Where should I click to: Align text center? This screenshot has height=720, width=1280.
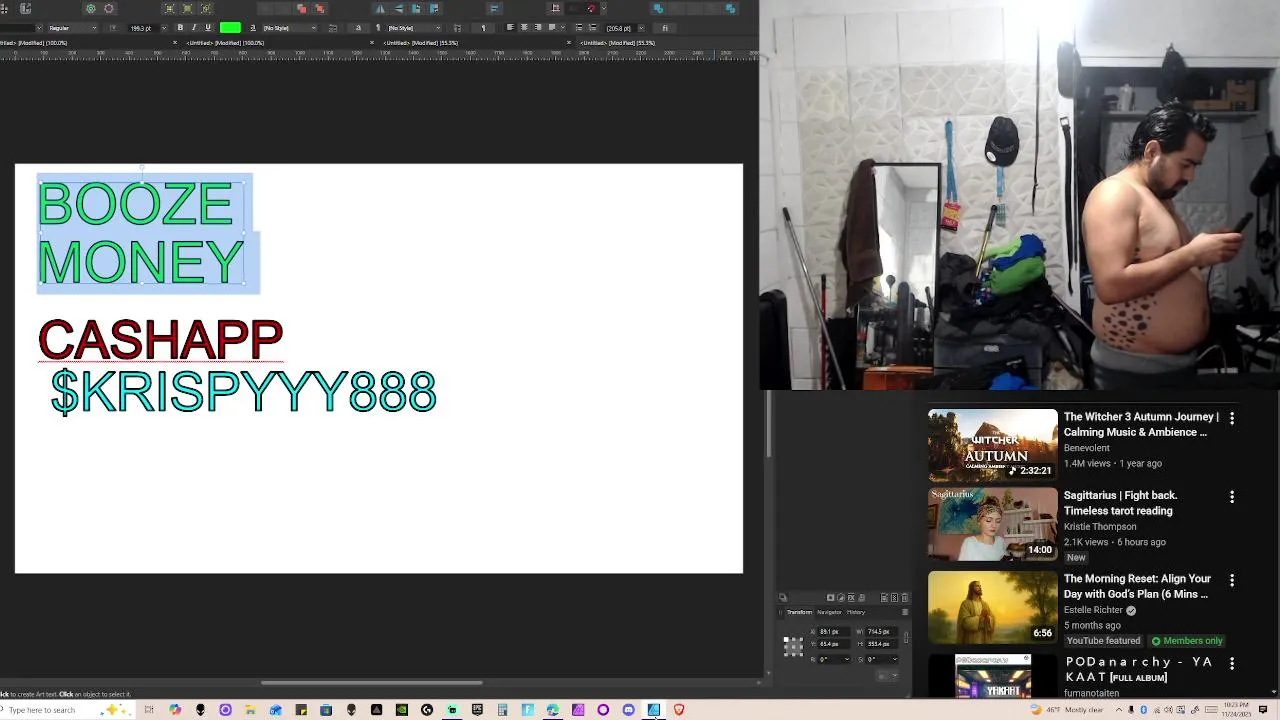(524, 27)
